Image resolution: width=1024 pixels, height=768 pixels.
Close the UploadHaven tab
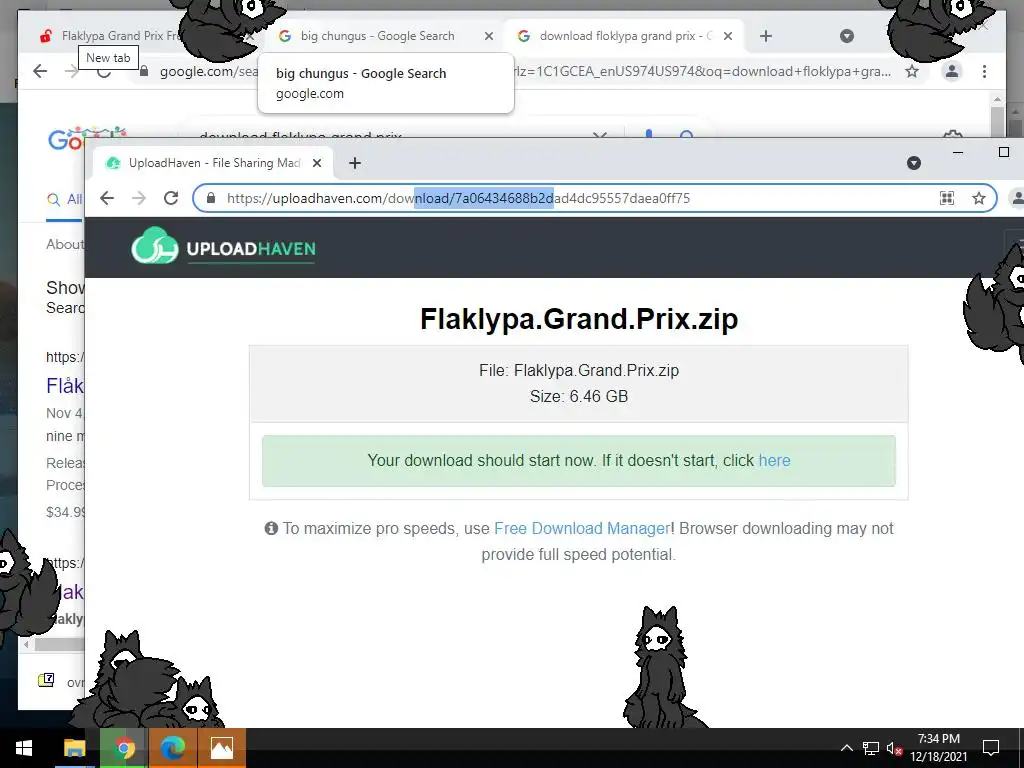(x=317, y=163)
